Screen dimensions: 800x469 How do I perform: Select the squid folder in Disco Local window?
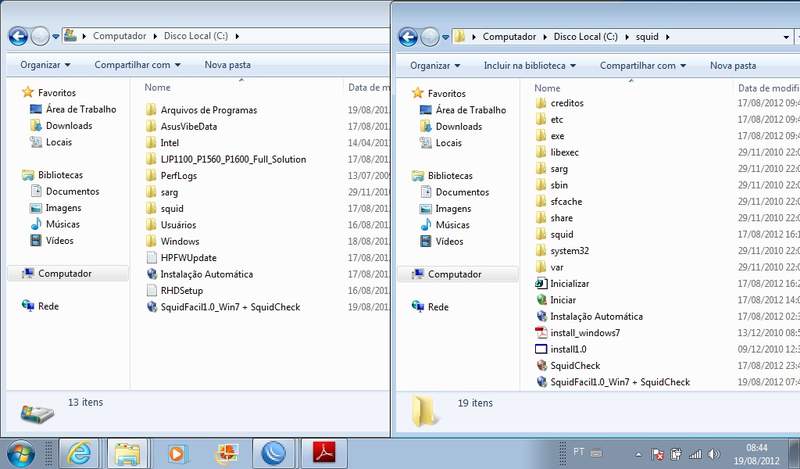pos(172,209)
